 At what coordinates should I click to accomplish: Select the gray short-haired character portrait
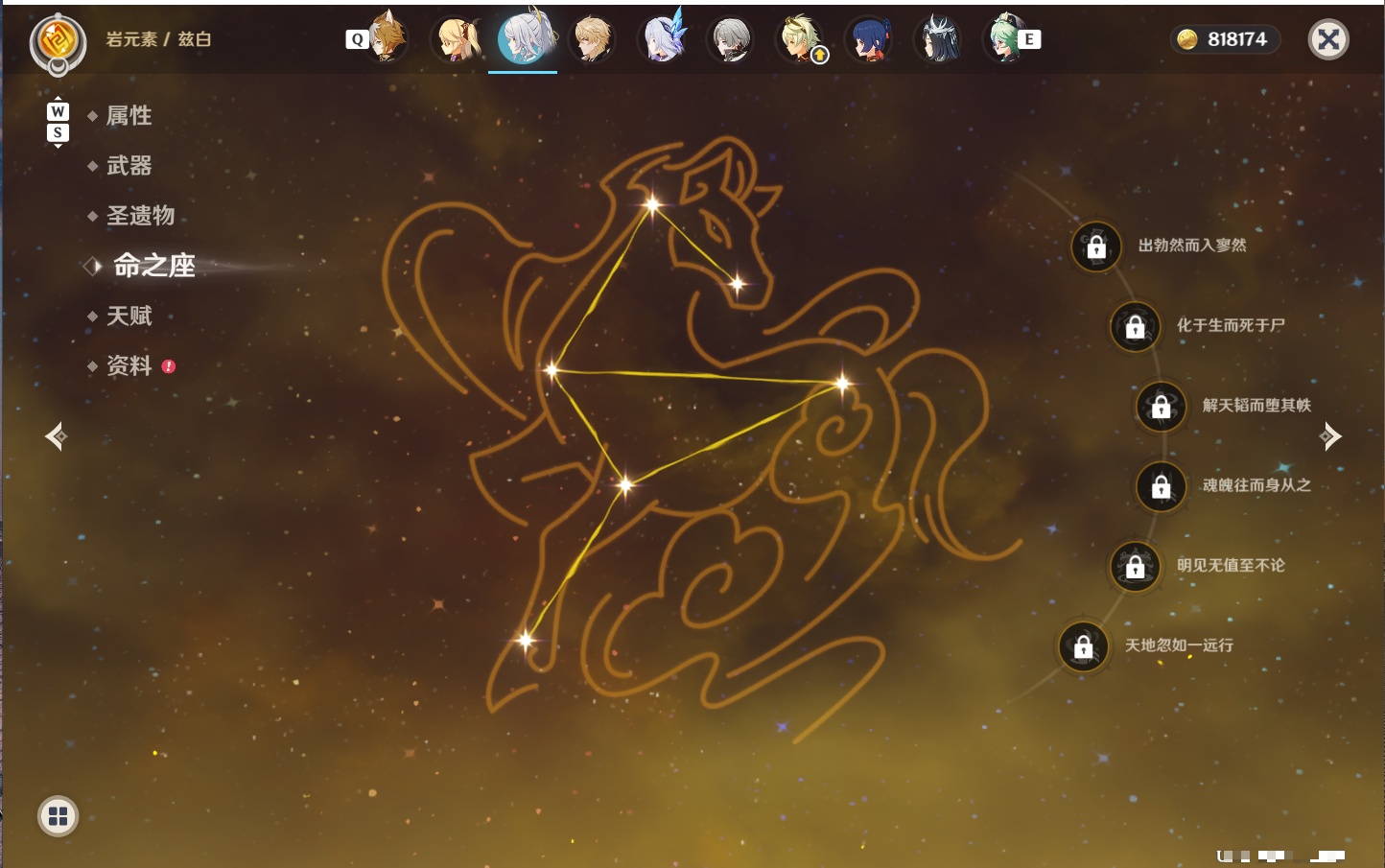pyautogui.click(x=731, y=39)
